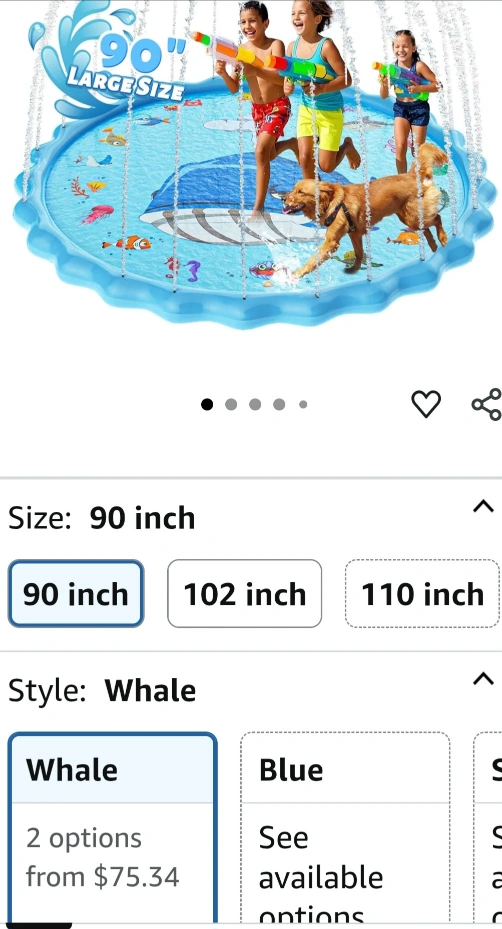
Task: Select the 90 inch size option
Action: [76, 594]
